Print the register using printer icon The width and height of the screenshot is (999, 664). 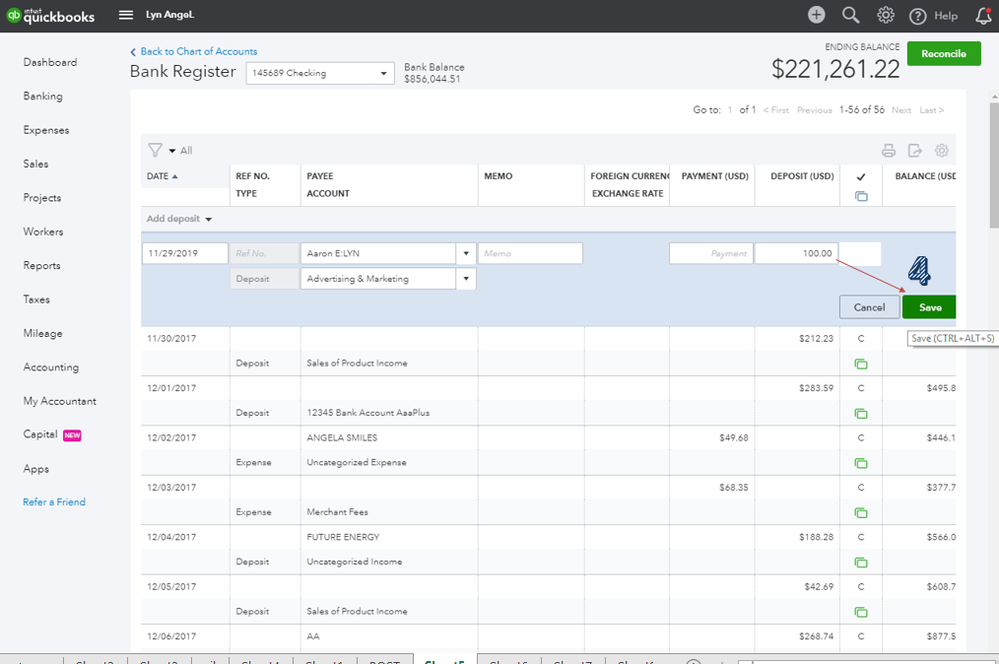888,150
